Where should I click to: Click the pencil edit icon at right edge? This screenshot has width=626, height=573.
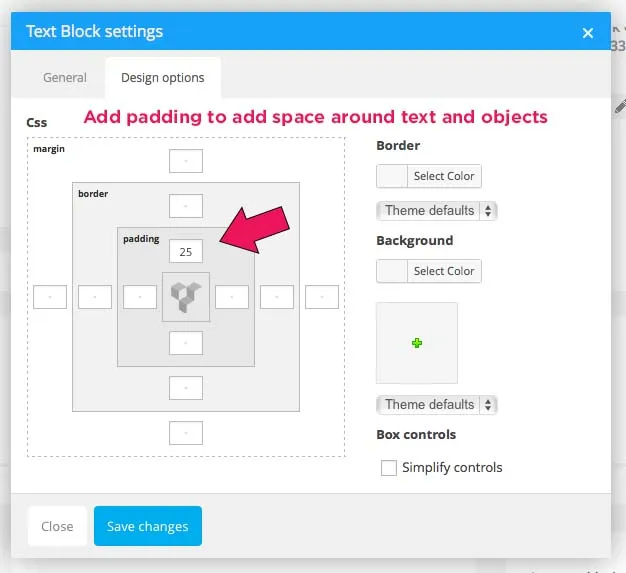click(620, 104)
